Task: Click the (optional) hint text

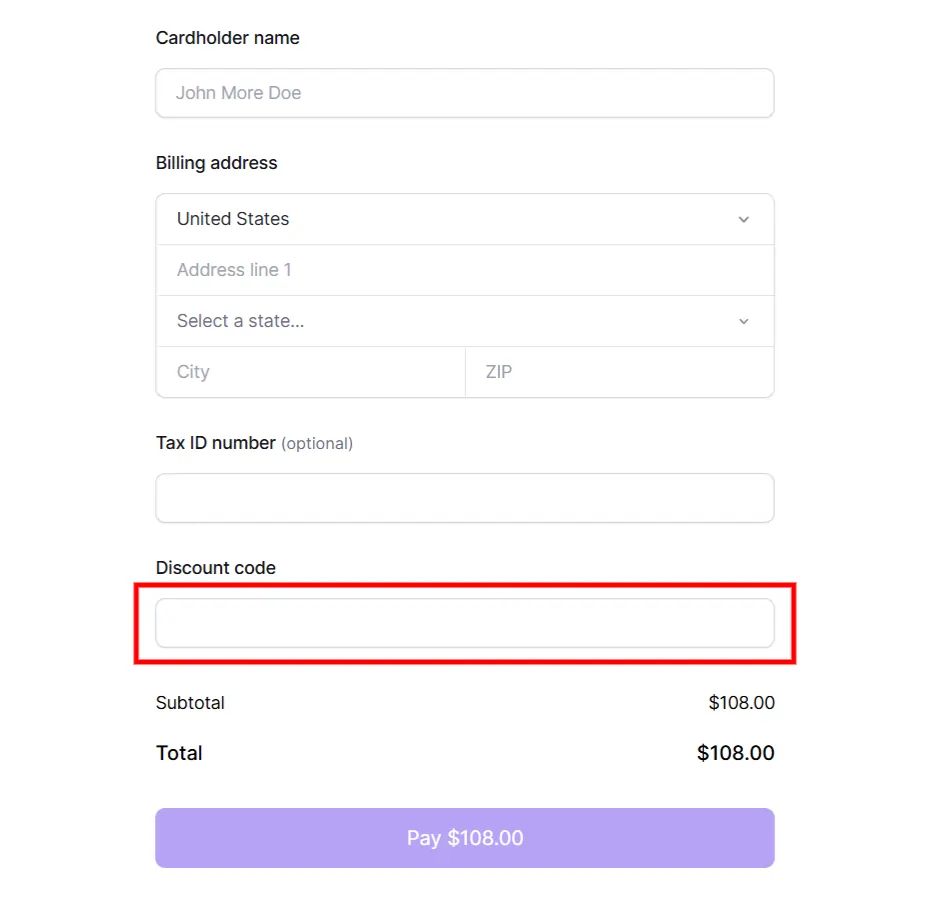Action: [317, 443]
